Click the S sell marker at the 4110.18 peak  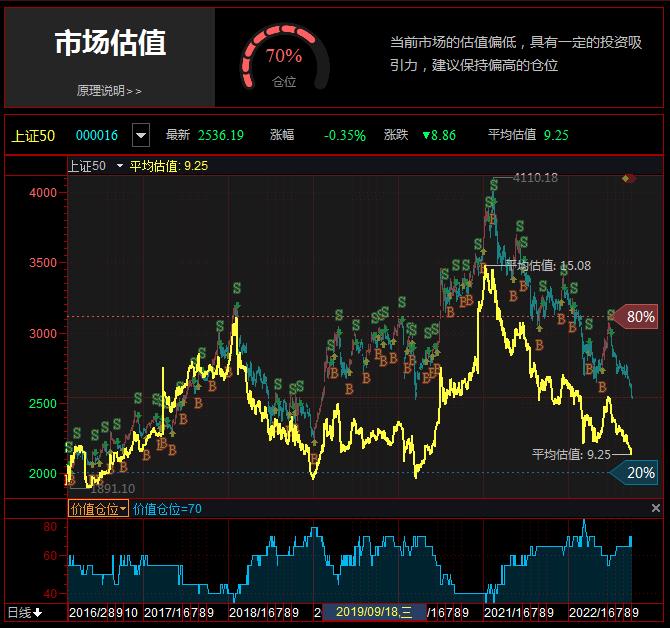[x=493, y=185]
